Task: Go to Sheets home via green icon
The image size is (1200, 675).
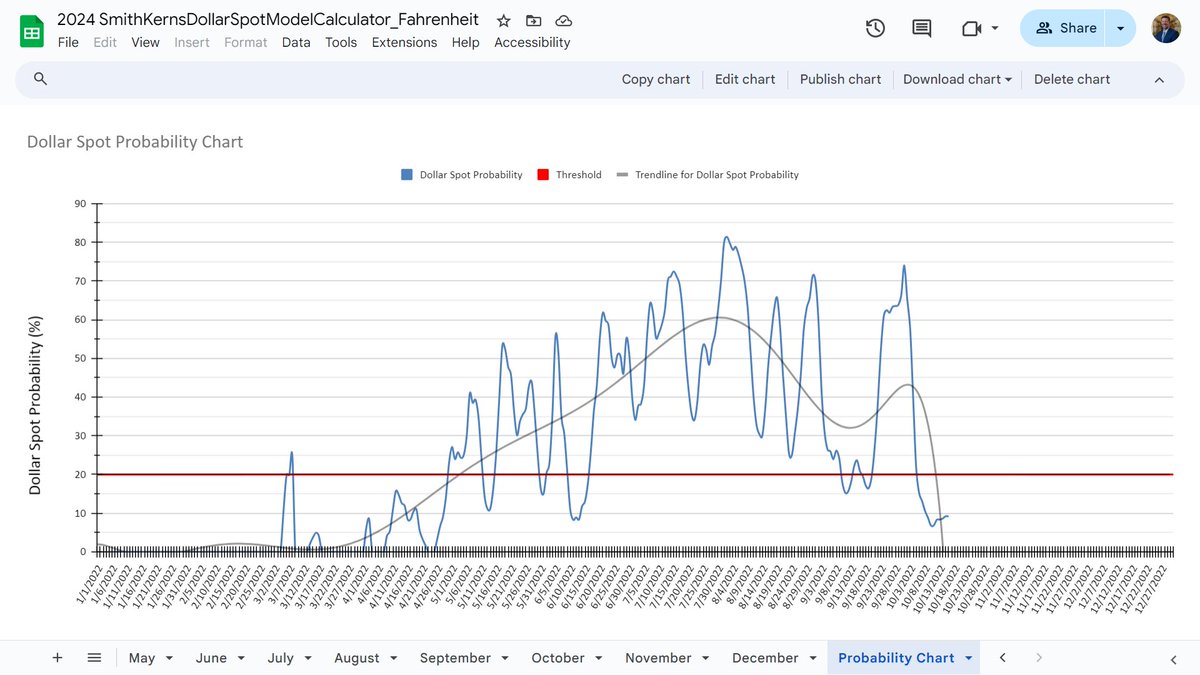Action: pyautogui.click(x=31, y=30)
